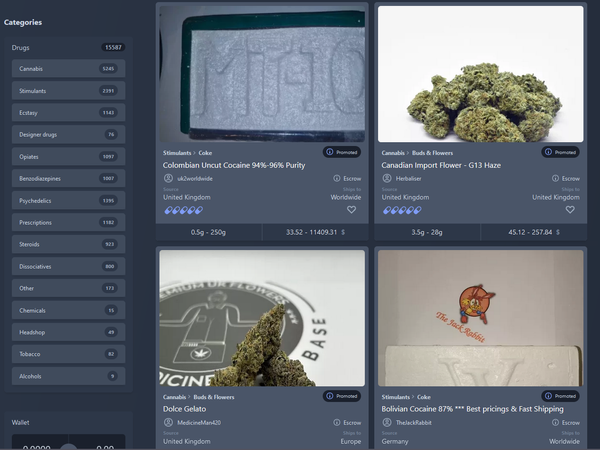The height and width of the screenshot is (450, 600).
Task: Open the Benzodiazepines category
Action: pos(68,178)
